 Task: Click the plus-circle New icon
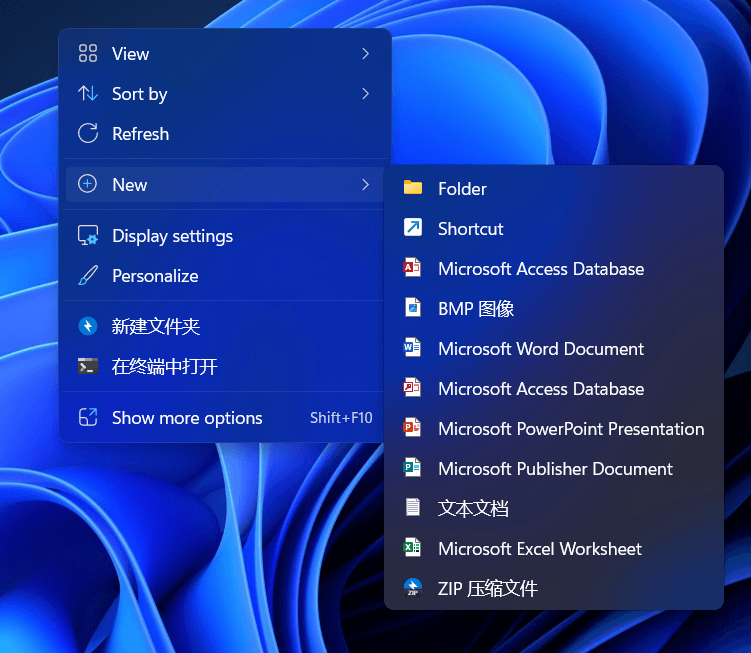coord(88,184)
